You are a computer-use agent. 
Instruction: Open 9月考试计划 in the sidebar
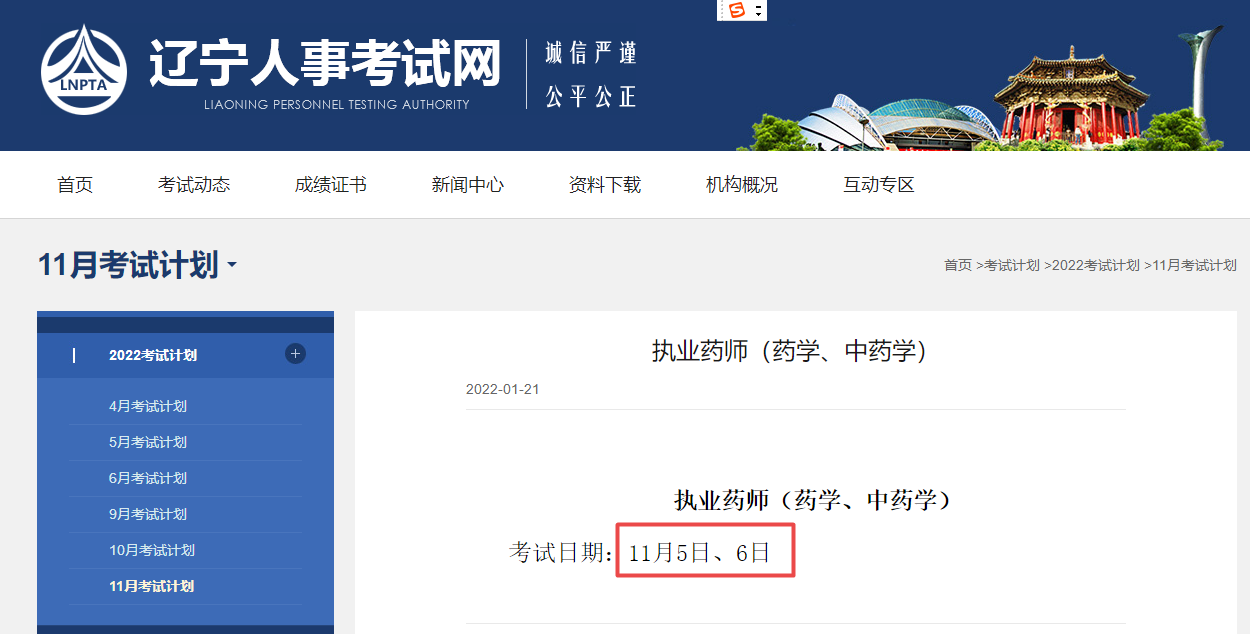pyautogui.click(x=148, y=514)
